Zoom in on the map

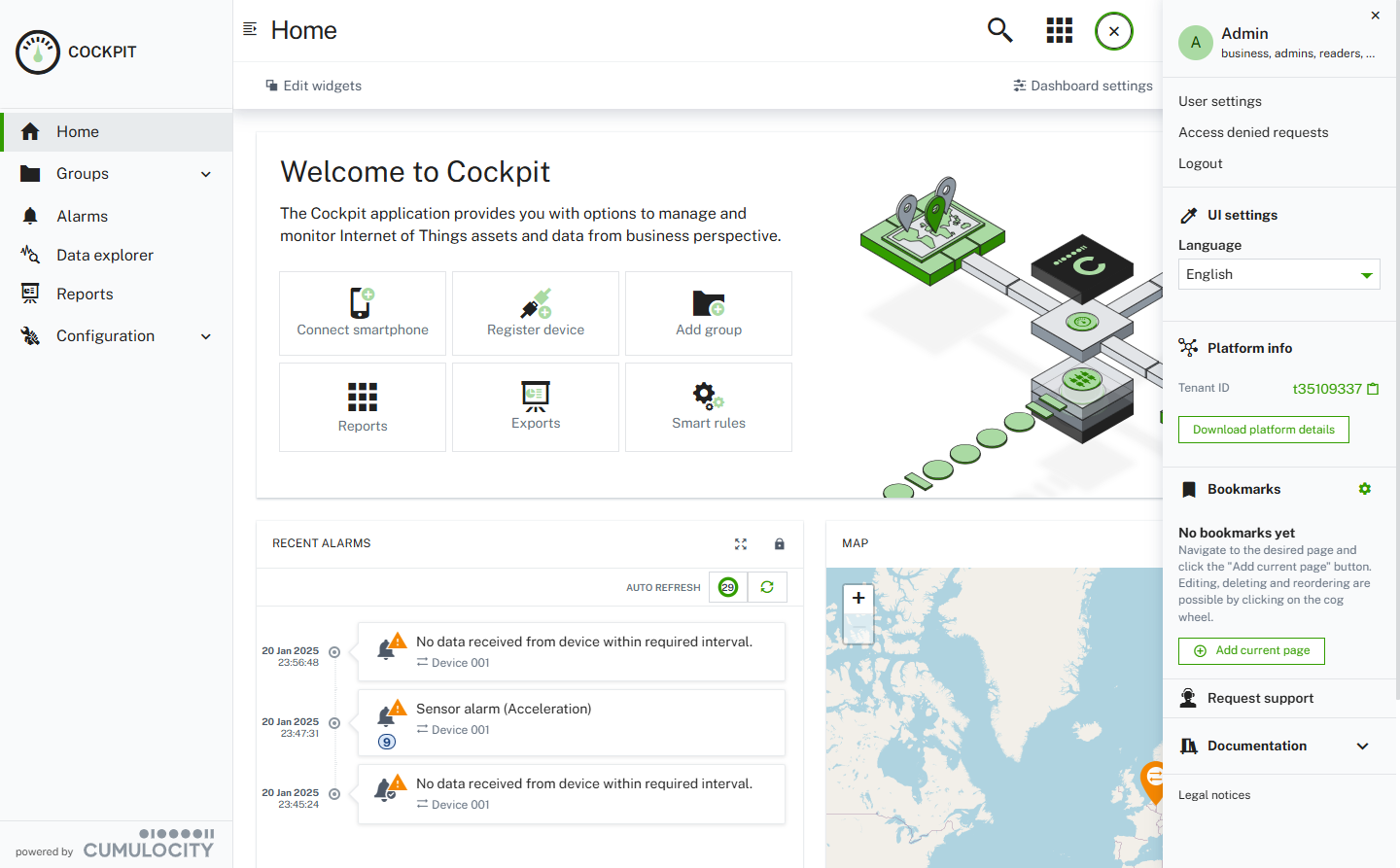858,599
